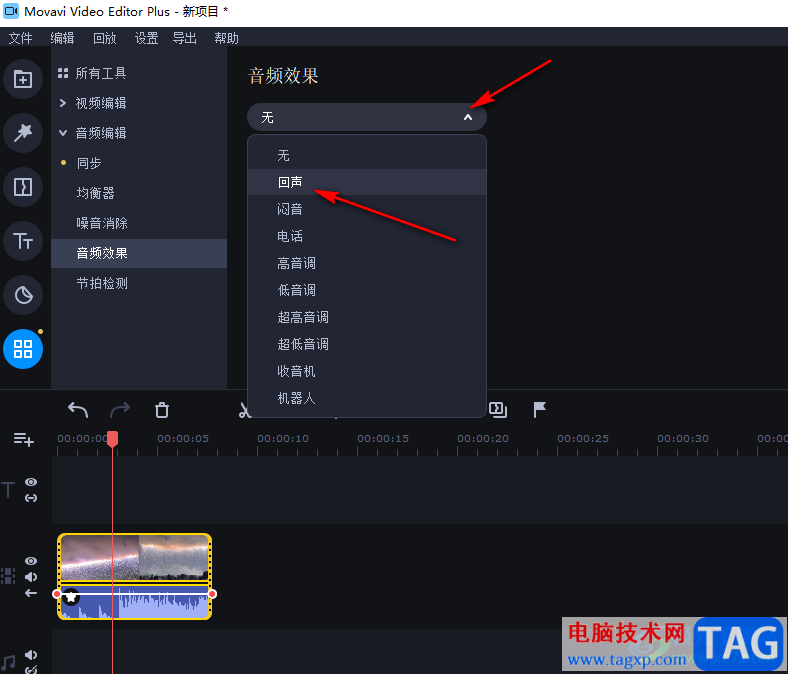
Task: Delete the selected clip with trash icon
Action: (x=162, y=410)
